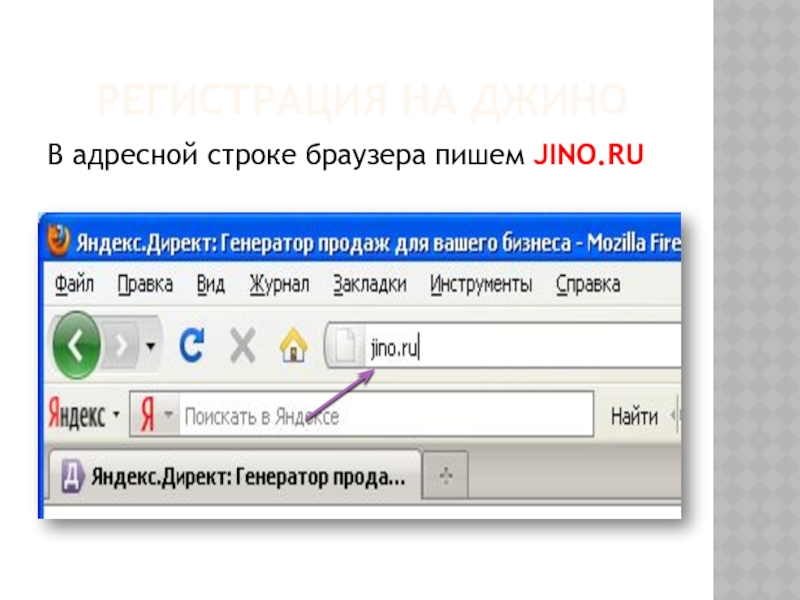
Task: Open the Справка menu
Action: point(588,284)
